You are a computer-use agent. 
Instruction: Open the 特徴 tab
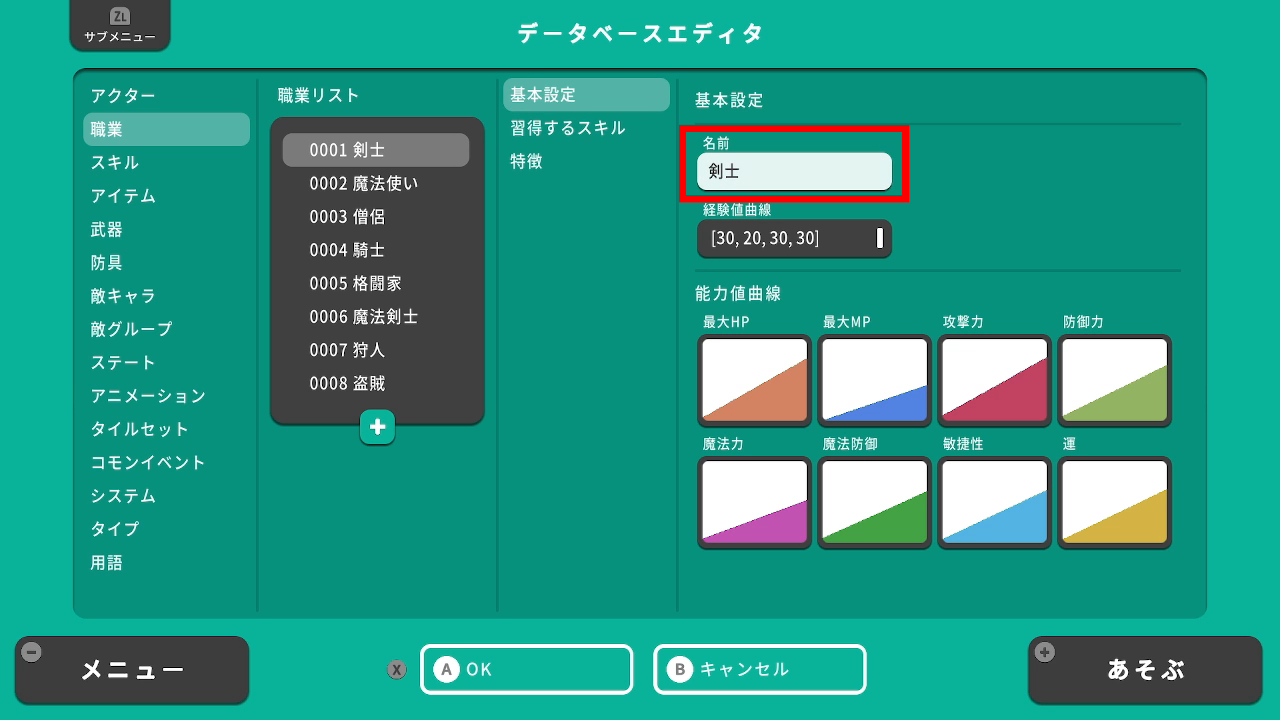[x=527, y=161]
